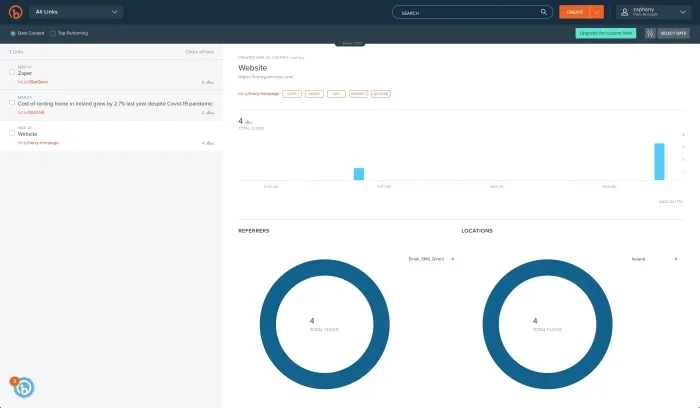Click the Copy button
The height and width of the screenshot is (408, 700).
click(292, 94)
